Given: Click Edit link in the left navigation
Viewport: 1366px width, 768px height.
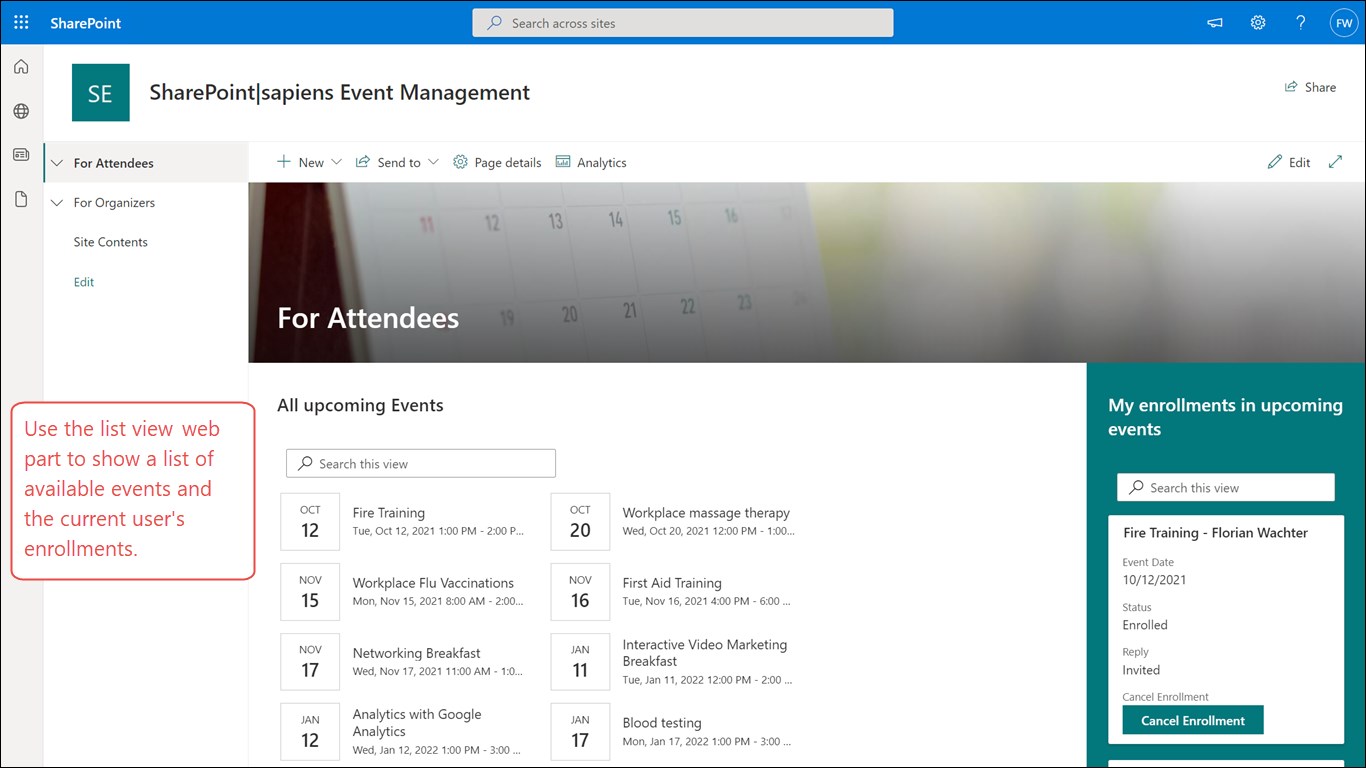Looking at the screenshot, I should click(84, 282).
